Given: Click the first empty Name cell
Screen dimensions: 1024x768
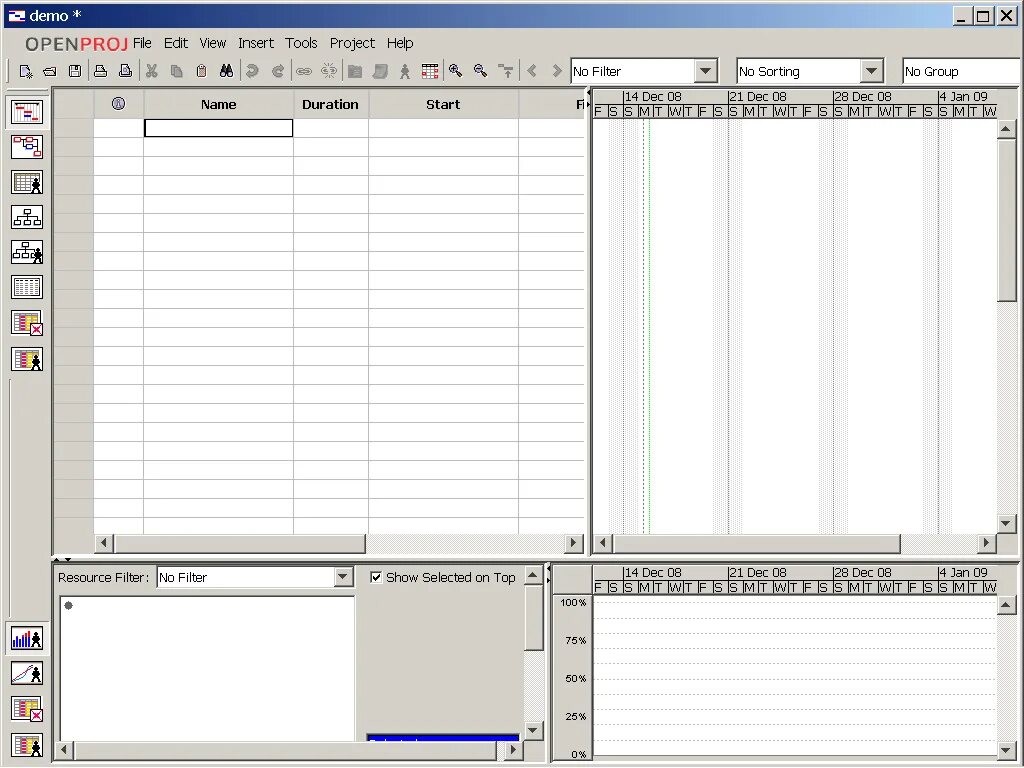Looking at the screenshot, I should (218, 128).
